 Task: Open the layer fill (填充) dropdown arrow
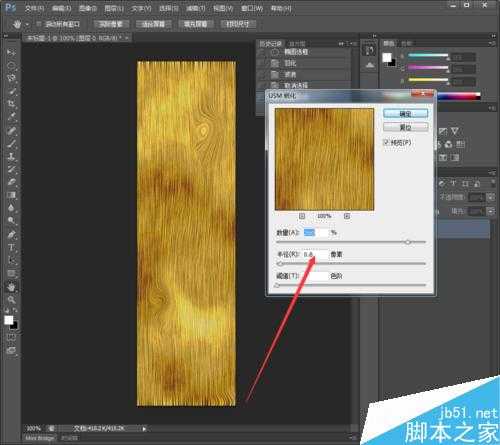(x=491, y=211)
